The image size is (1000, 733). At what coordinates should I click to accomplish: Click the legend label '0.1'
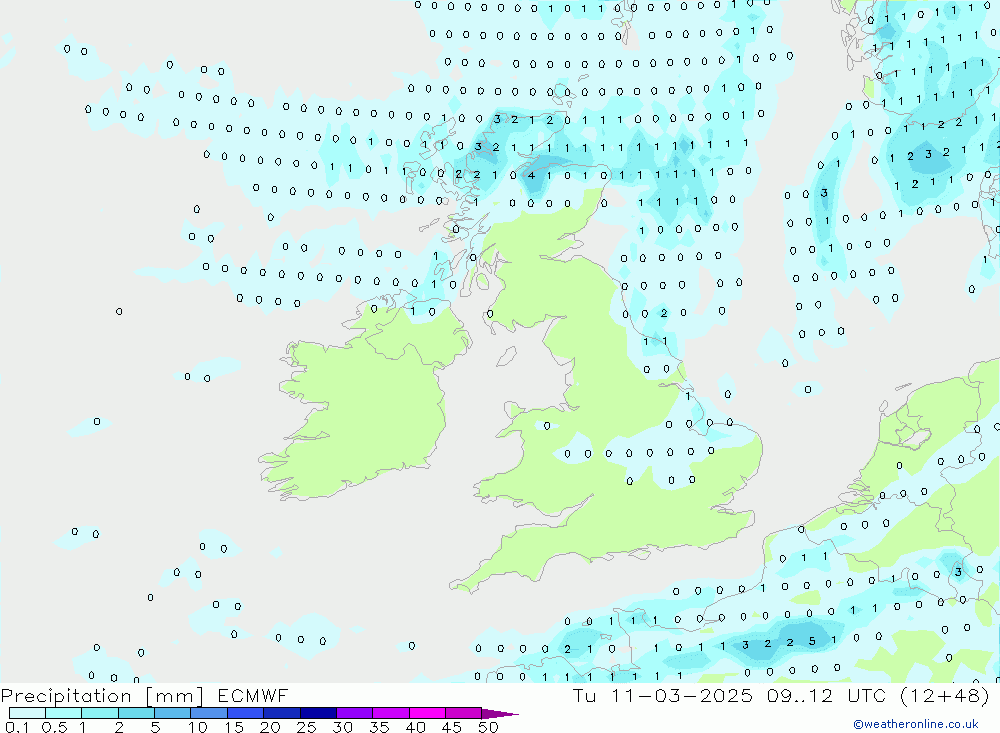[x=17, y=727]
